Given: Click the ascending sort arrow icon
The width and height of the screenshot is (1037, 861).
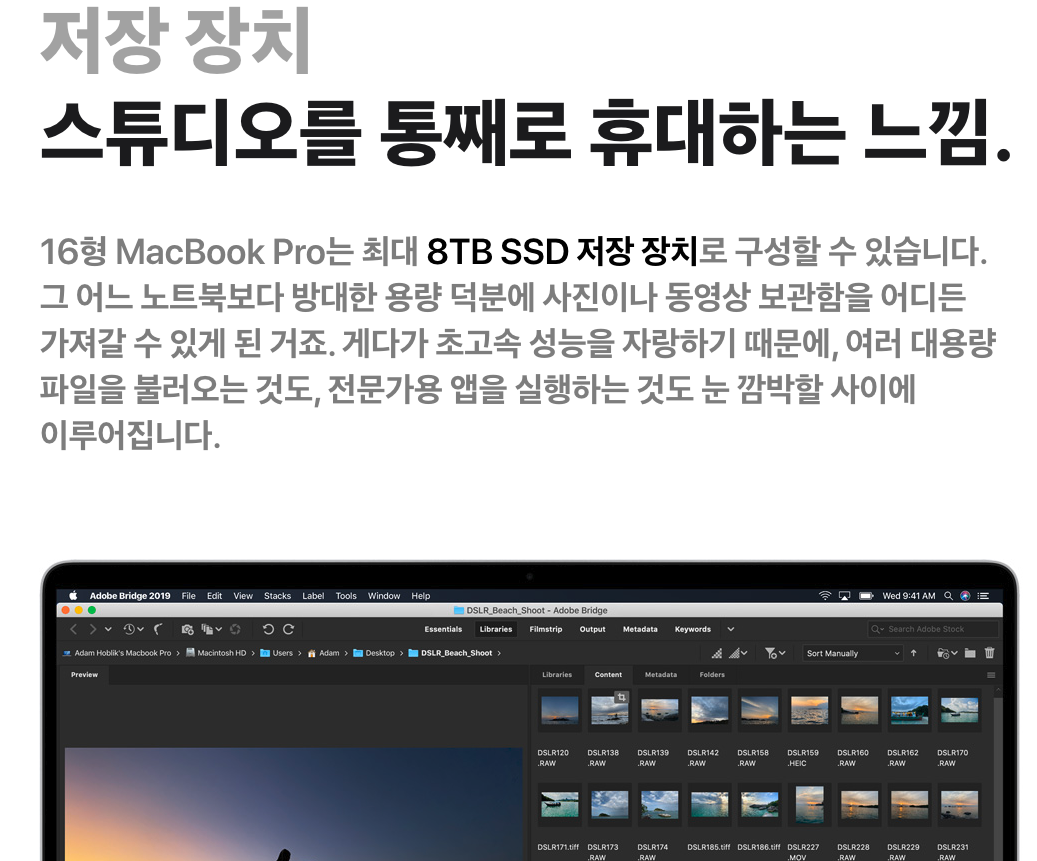Looking at the screenshot, I should tap(913, 653).
